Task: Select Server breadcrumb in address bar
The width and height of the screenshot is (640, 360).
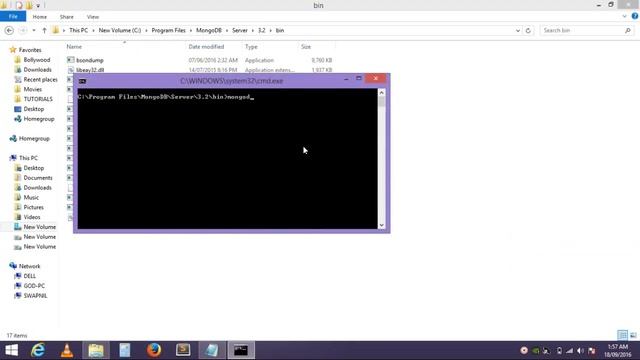Action: (240, 31)
